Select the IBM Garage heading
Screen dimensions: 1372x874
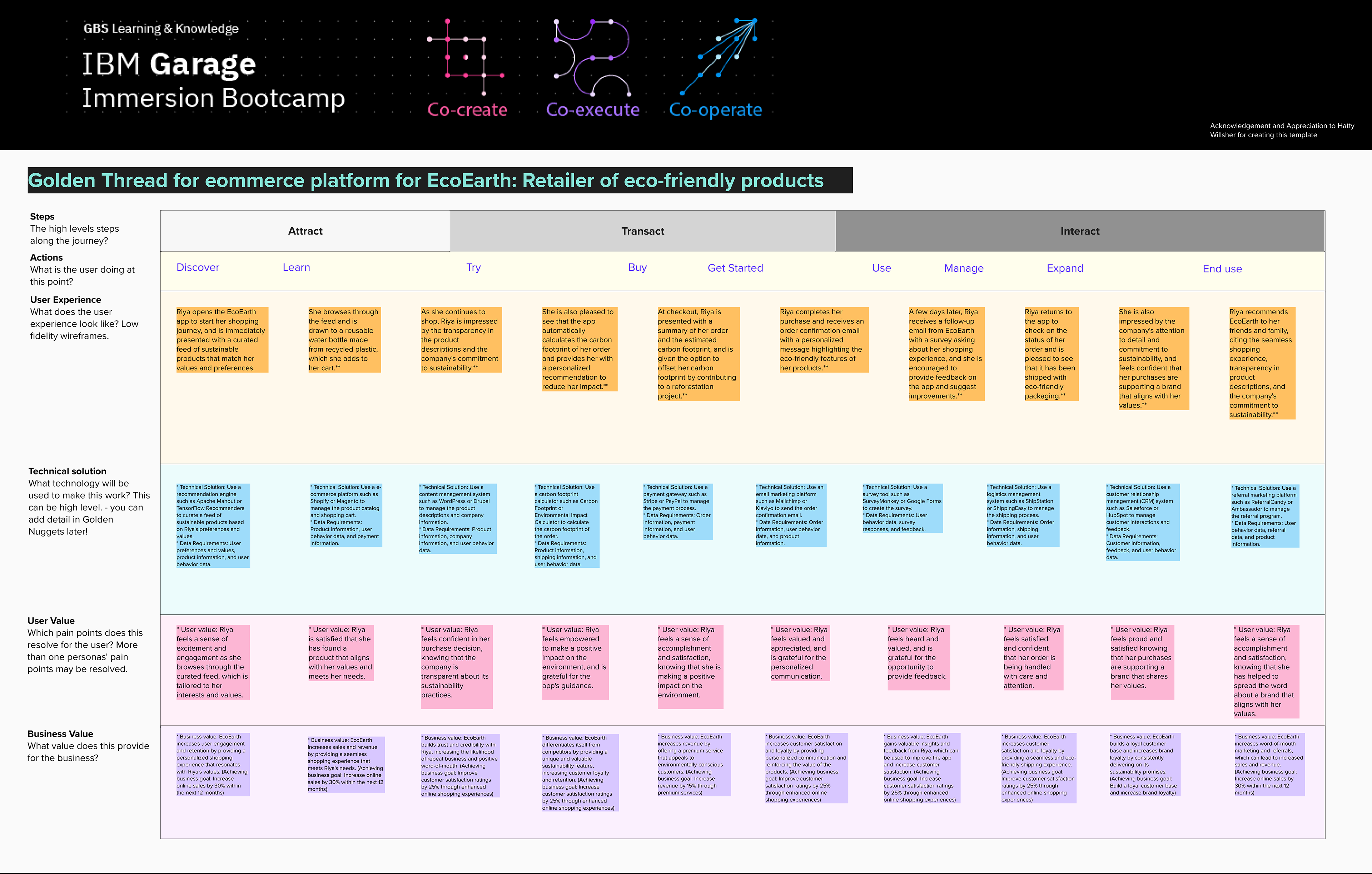click(x=169, y=64)
